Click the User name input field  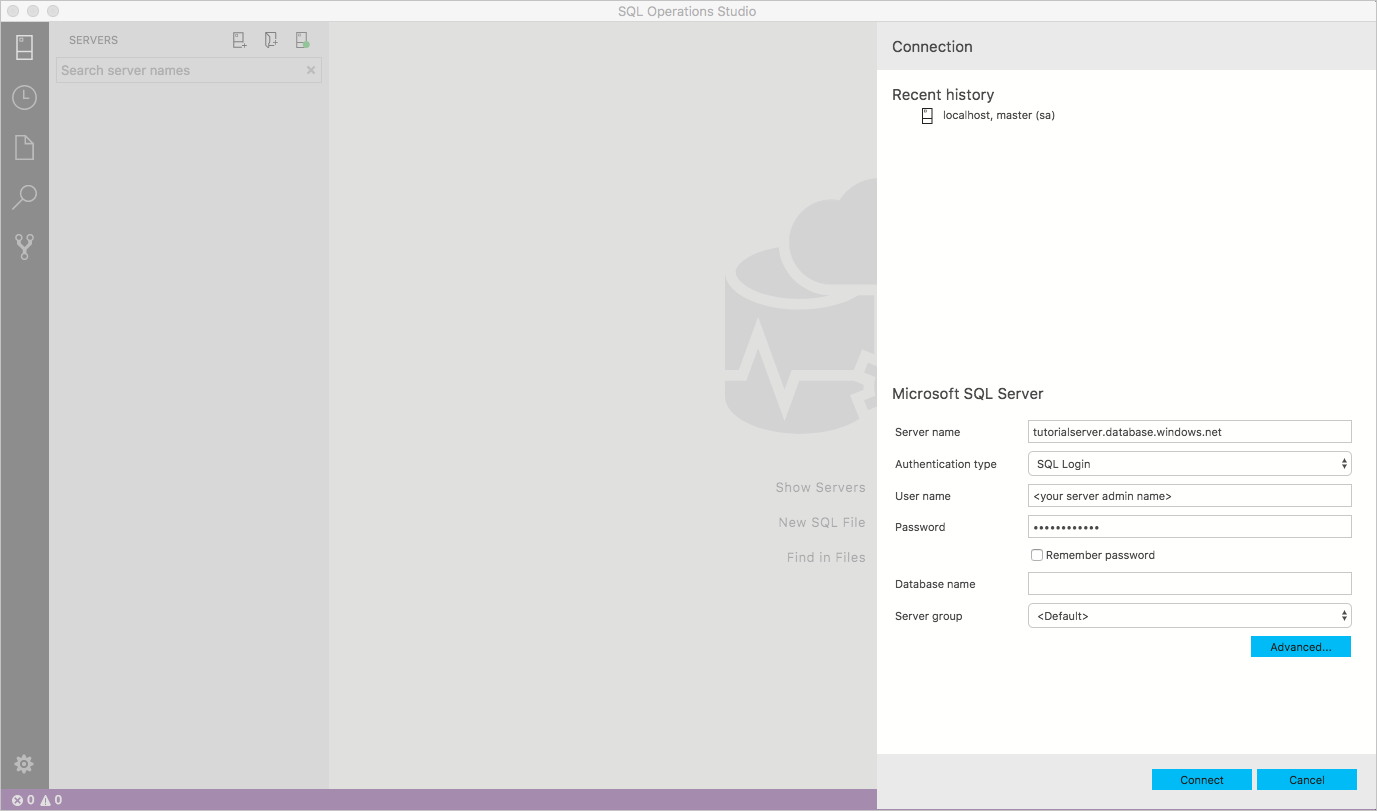tap(1189, 496)
